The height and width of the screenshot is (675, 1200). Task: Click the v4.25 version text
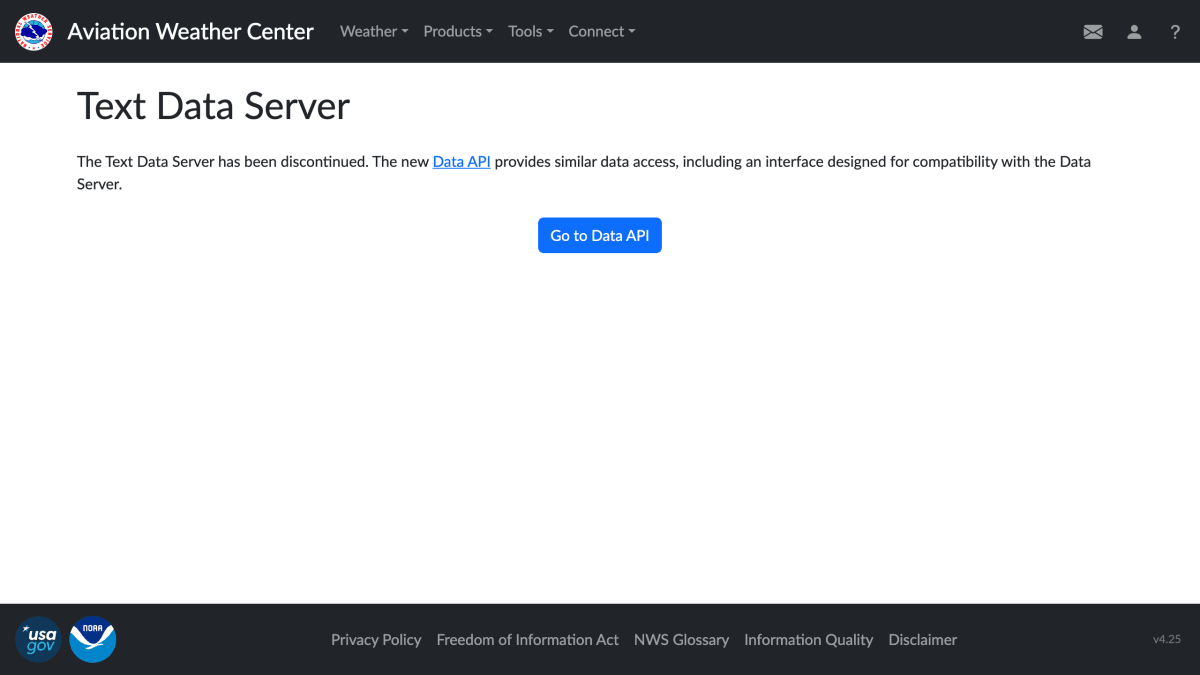[1167, 639]
